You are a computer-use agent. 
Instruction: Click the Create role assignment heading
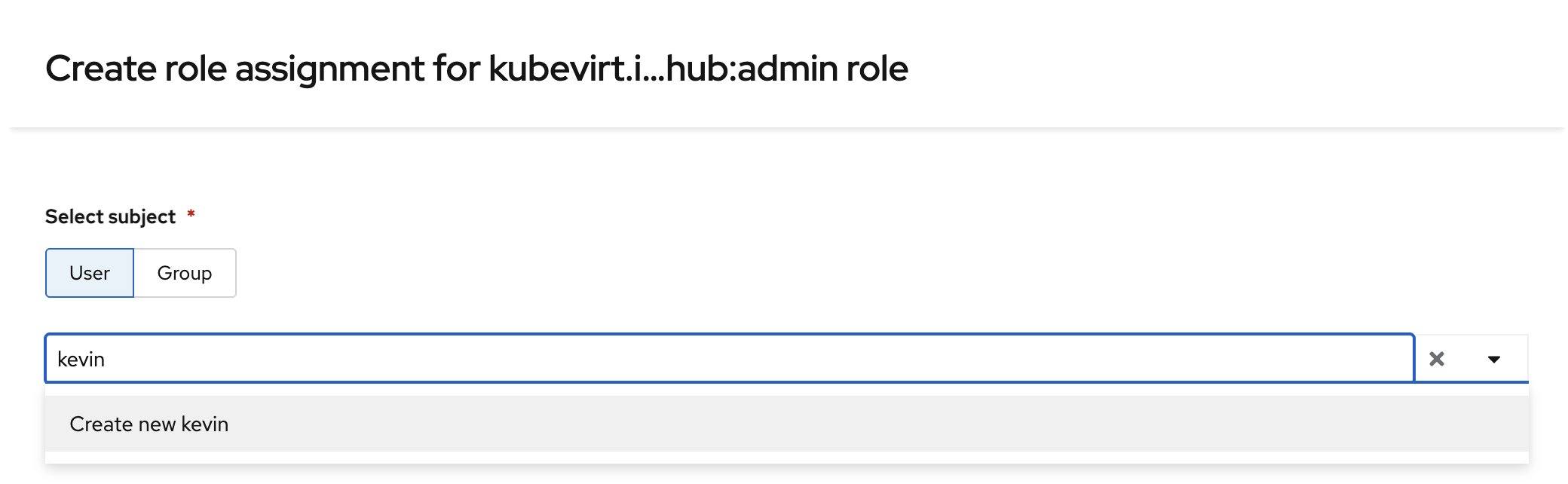coord(476,69)
